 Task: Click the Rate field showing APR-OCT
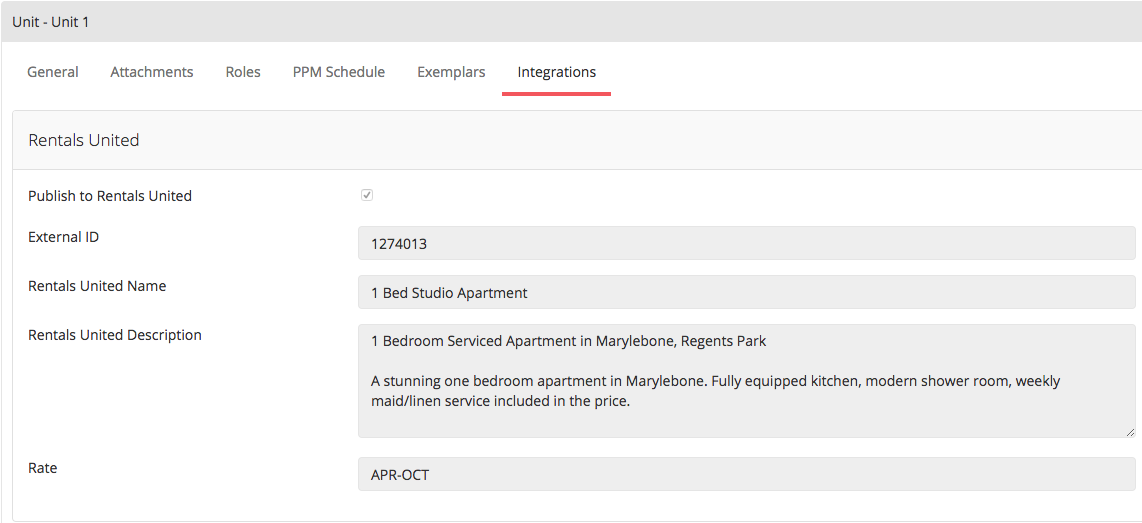(x=747, y=474)
